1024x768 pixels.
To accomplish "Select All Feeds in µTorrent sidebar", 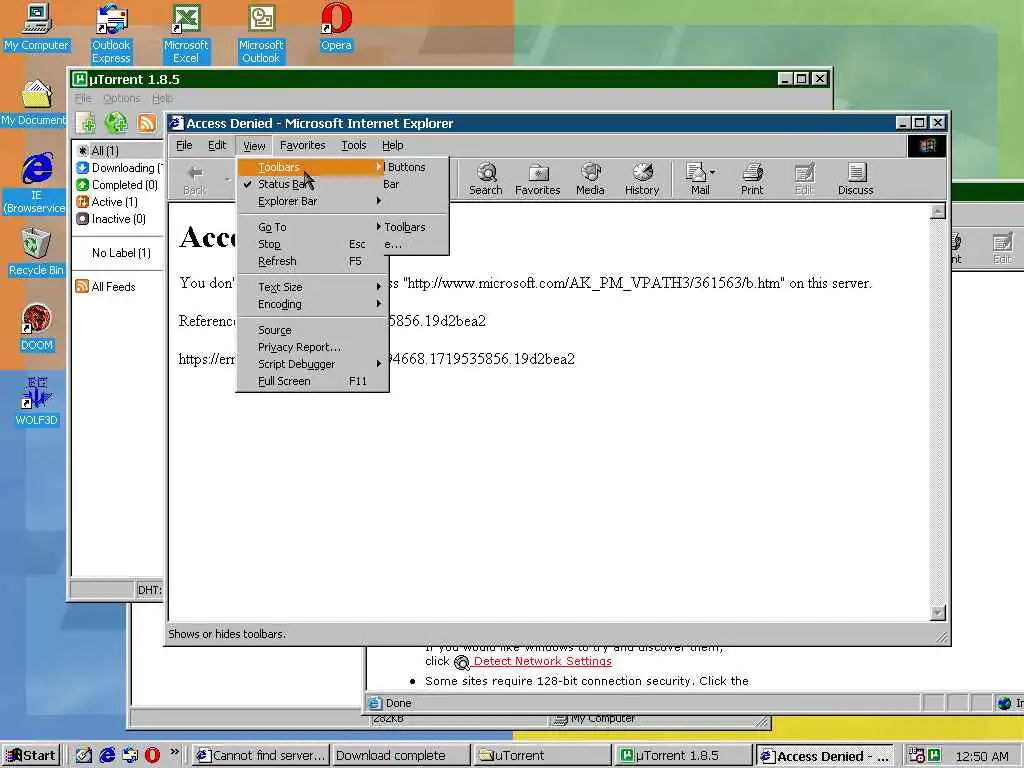I will click(106, 287).
